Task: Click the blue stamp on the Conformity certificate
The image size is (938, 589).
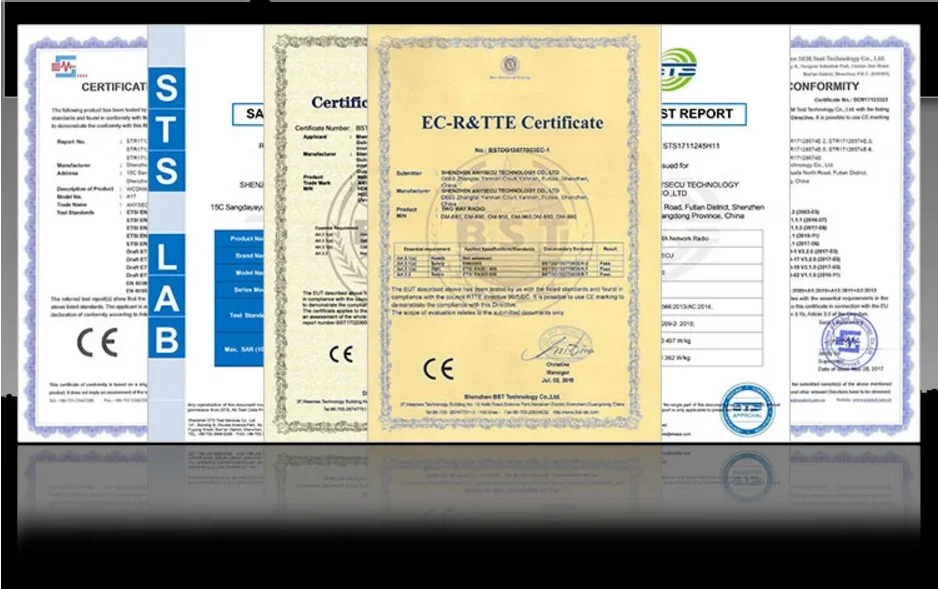Action: 850,339
